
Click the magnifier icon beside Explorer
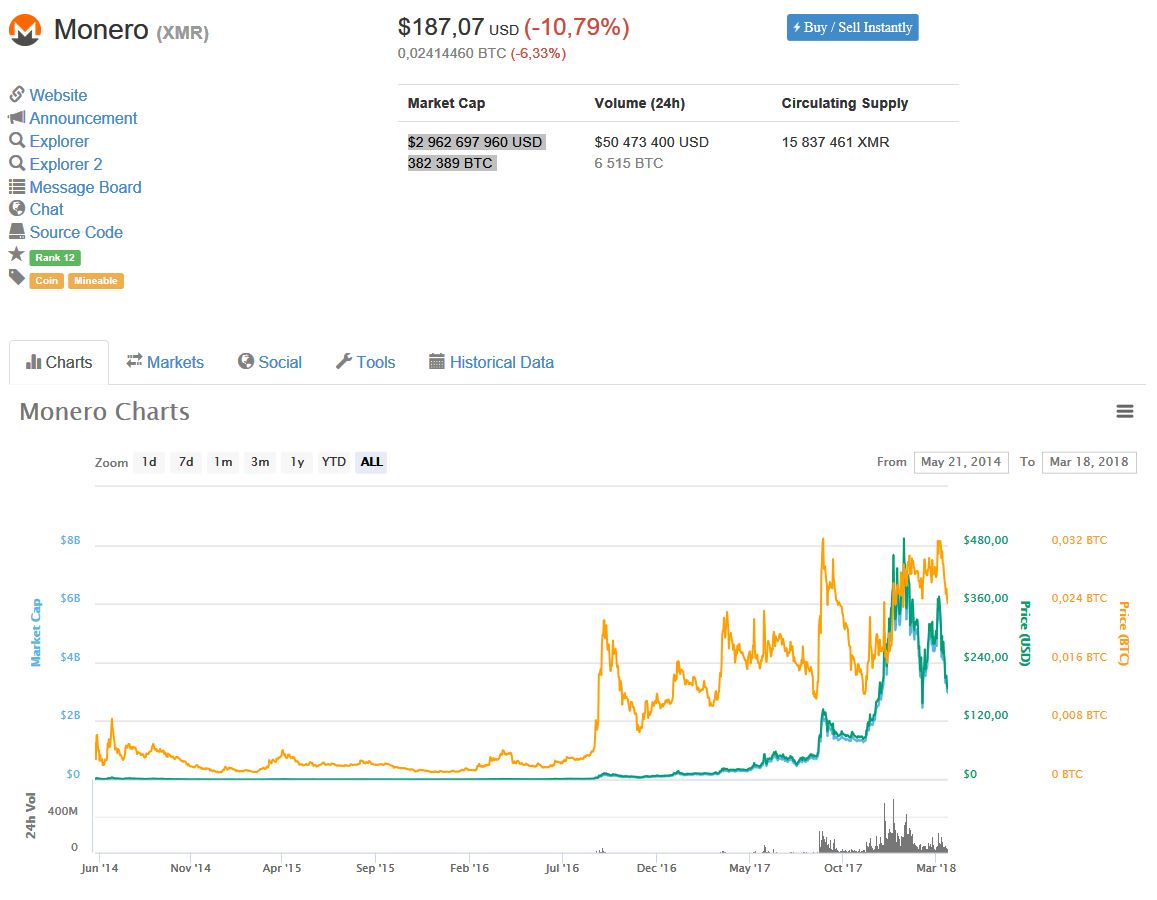tap(17, 141)
